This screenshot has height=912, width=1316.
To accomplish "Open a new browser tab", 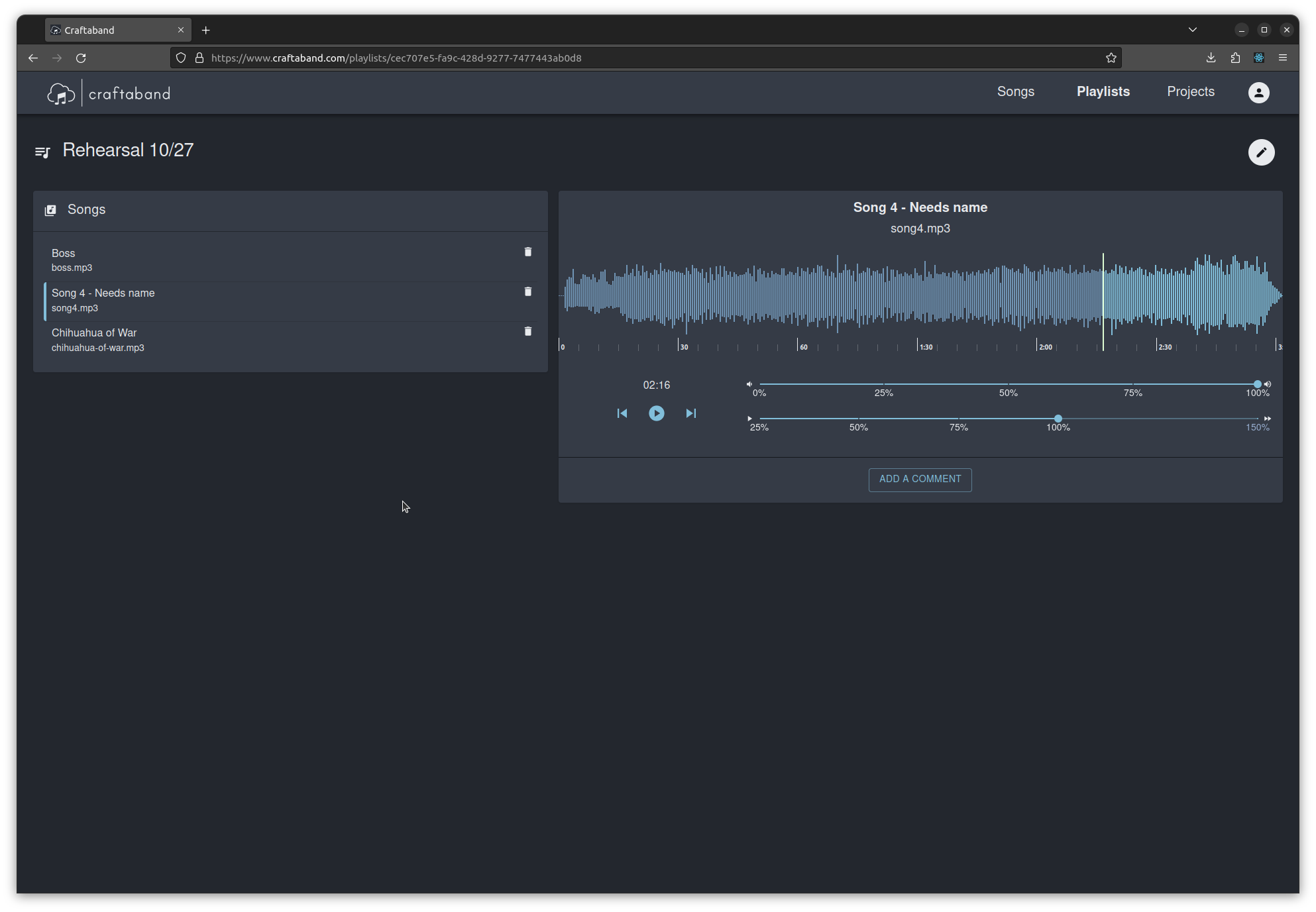I will 206,30.
